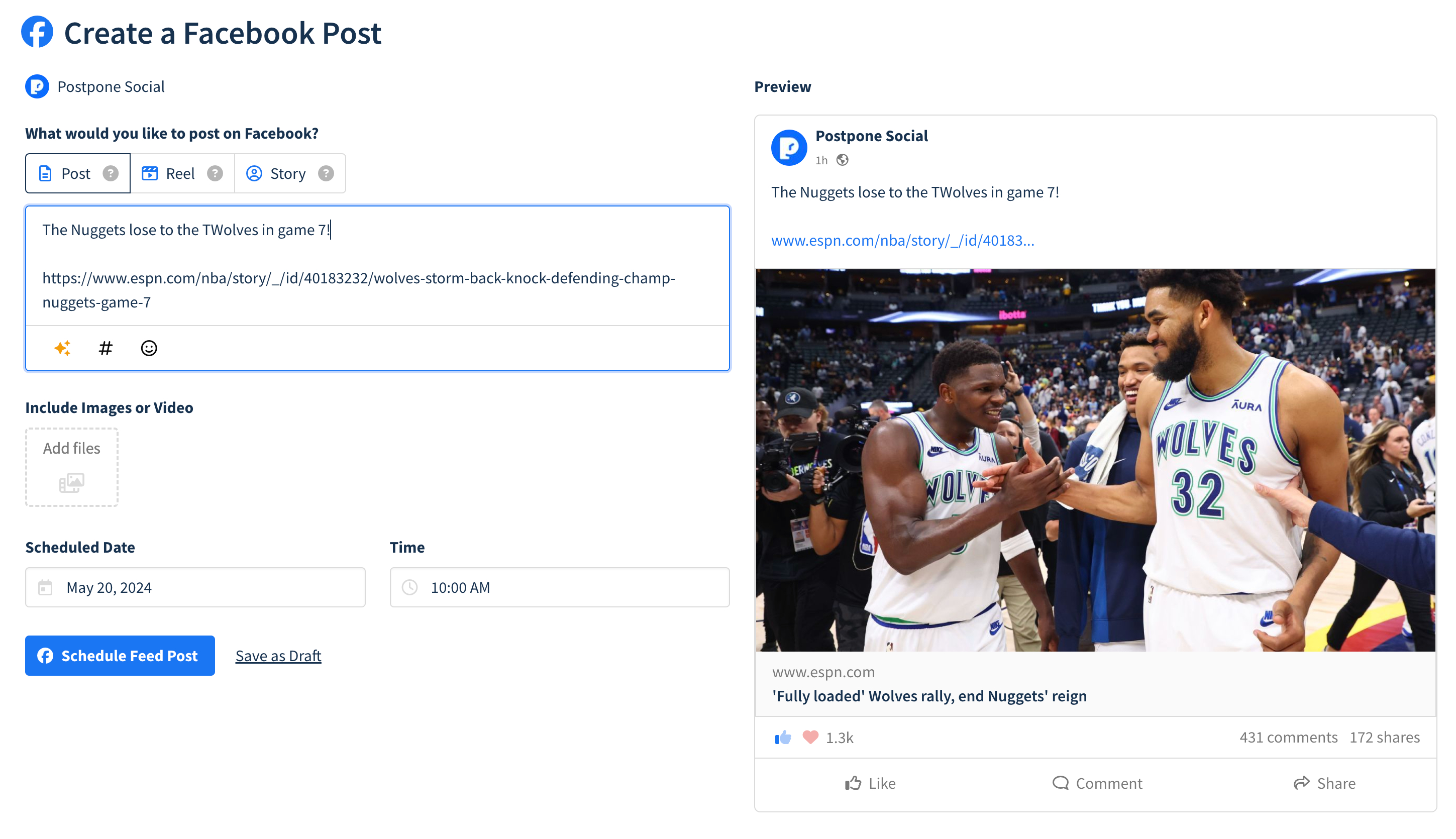Click into the post text area
Screen dimensions: 1456x839
pyautogui.click(x=377, y=266)
